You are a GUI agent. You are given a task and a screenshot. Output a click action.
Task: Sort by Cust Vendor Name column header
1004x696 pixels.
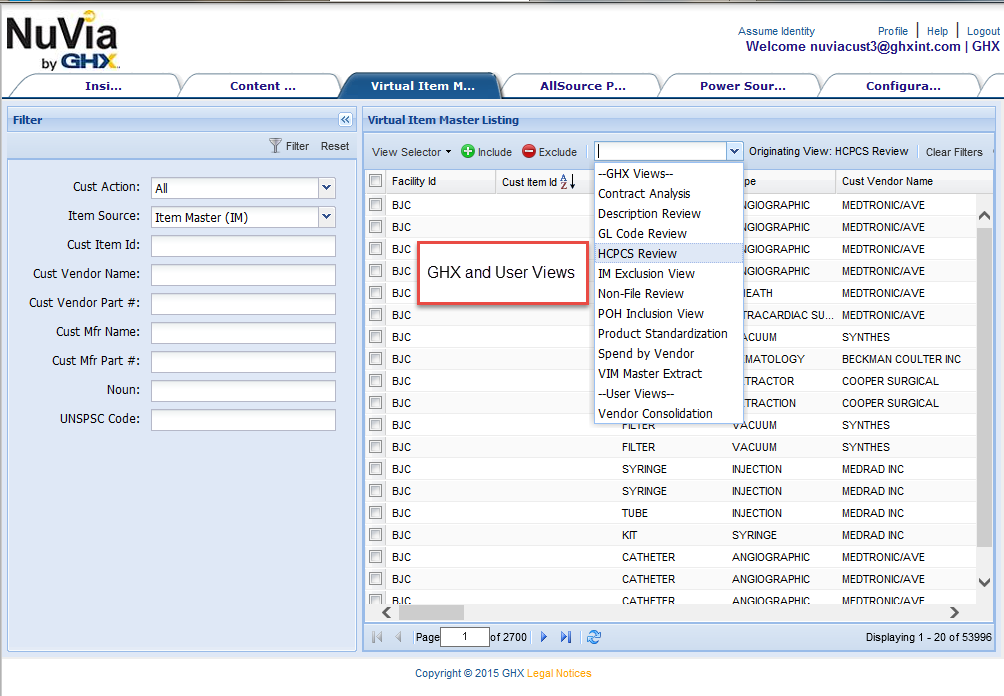click(887, 181)
